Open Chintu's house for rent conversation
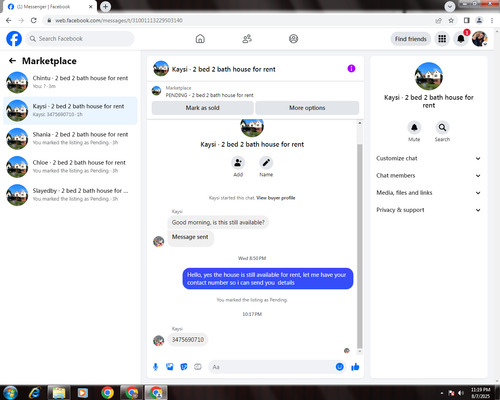This screenshot has height=400, width=500. pyautogui.click(x=70, y=82)
